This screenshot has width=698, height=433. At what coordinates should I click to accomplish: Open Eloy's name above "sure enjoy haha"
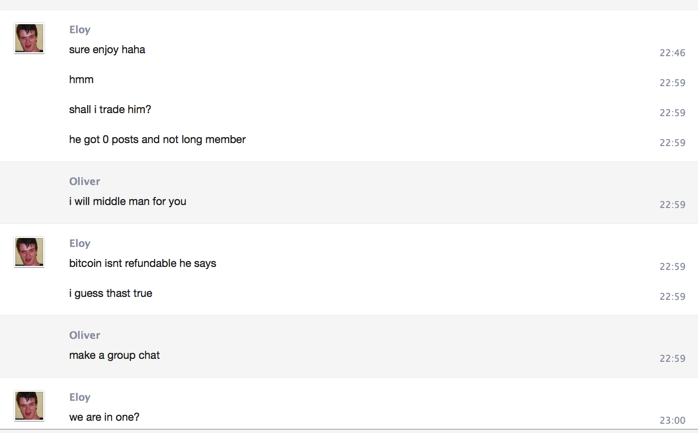pos(80,30)
